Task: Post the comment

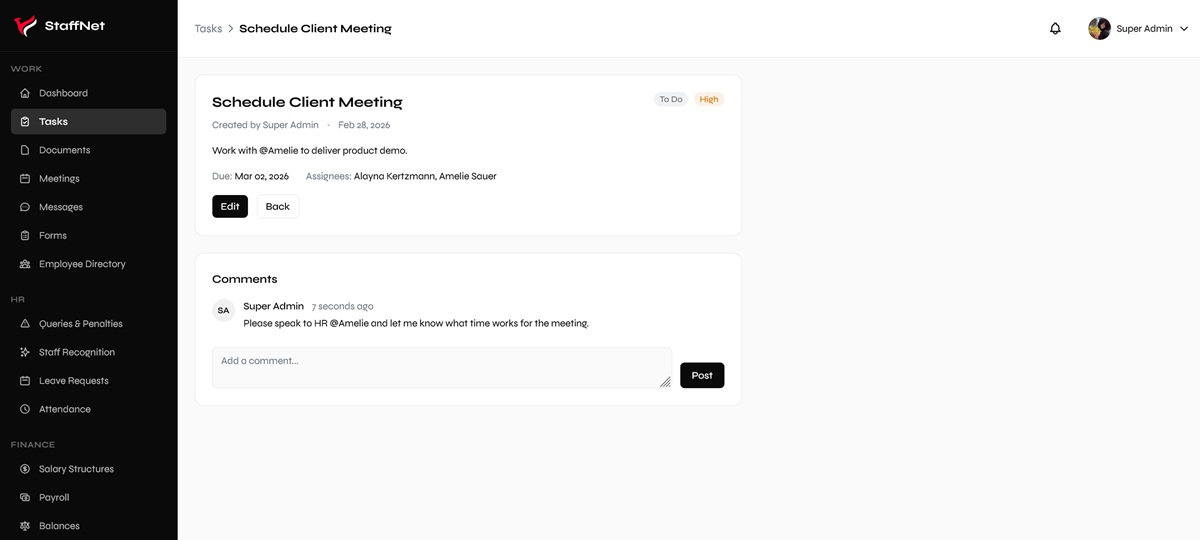Action: coord(702,376)
